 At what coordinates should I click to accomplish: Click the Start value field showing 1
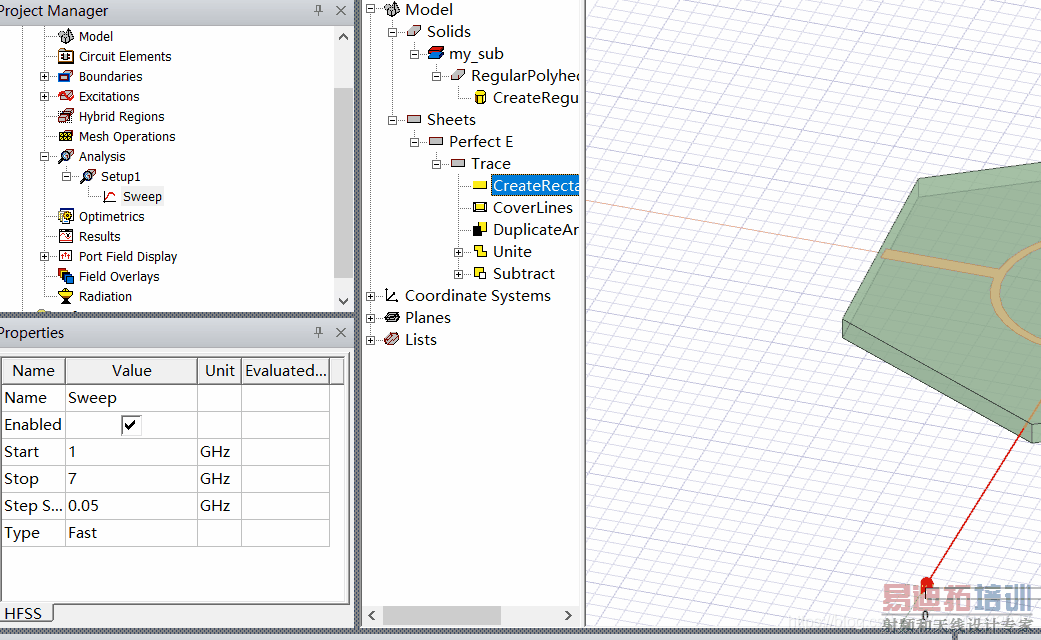(x=131, y=451)
